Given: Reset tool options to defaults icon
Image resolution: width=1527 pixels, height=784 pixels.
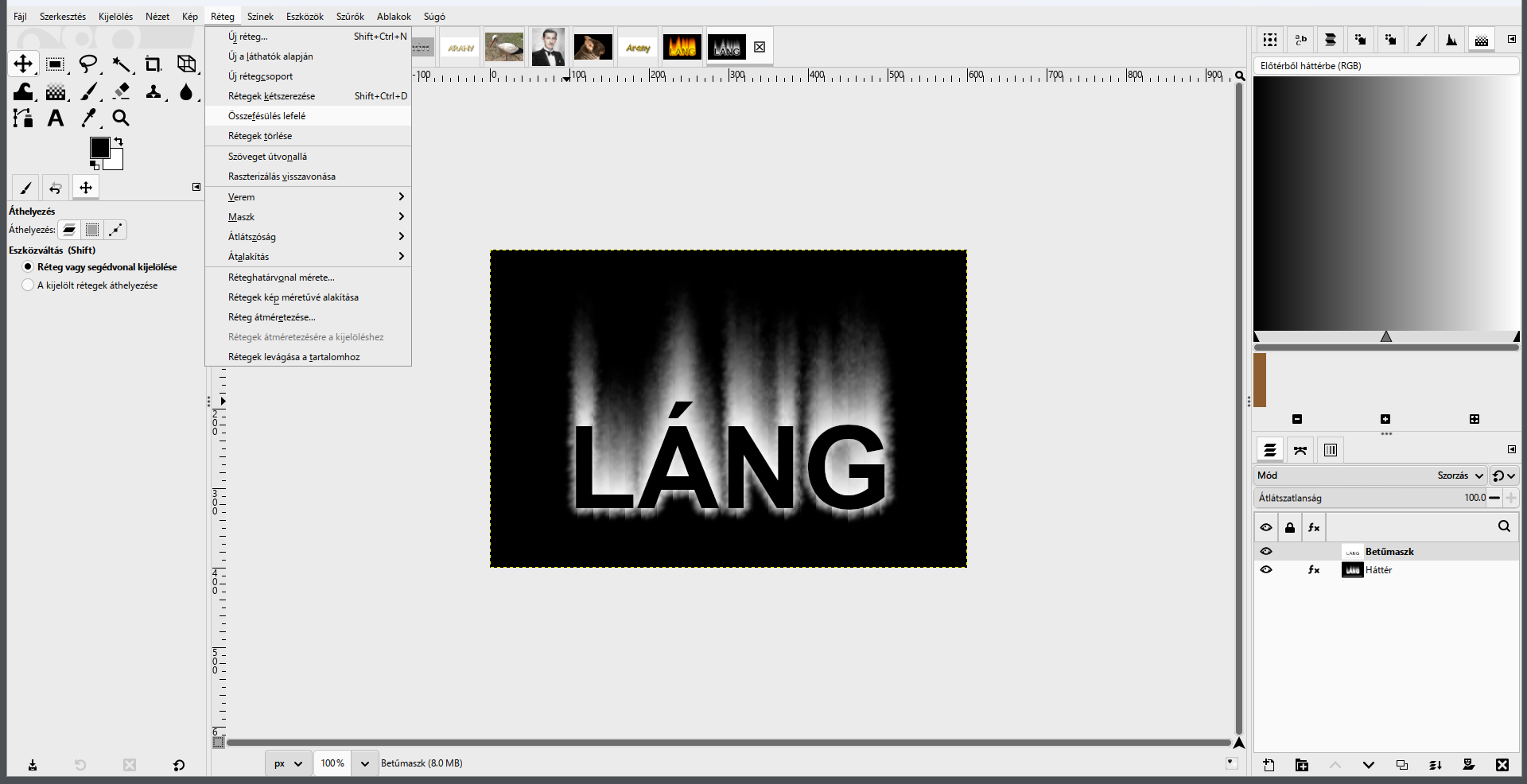Looking at the screenshot, I should (x=179, y=765).
